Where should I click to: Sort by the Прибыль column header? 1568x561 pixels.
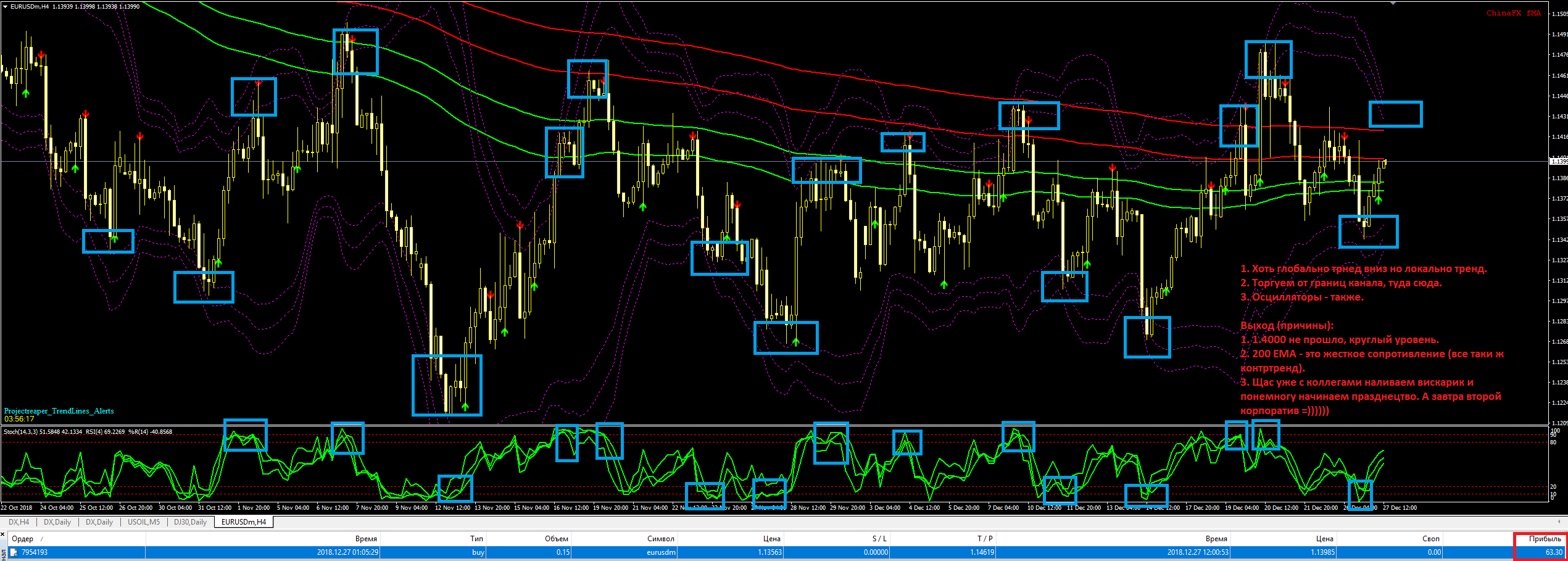point(1545,539)
